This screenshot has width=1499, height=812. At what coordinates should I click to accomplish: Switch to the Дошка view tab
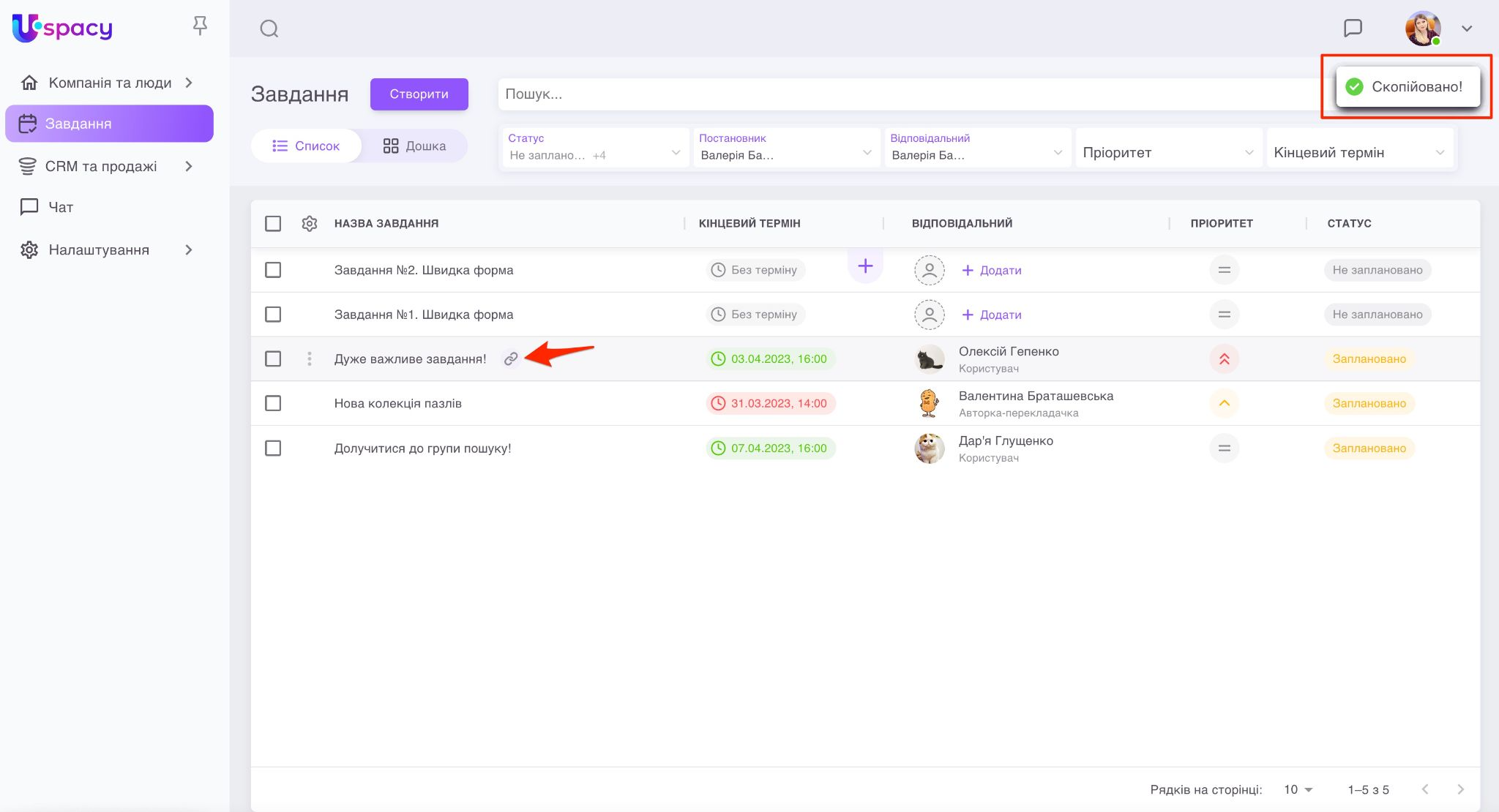414,146
